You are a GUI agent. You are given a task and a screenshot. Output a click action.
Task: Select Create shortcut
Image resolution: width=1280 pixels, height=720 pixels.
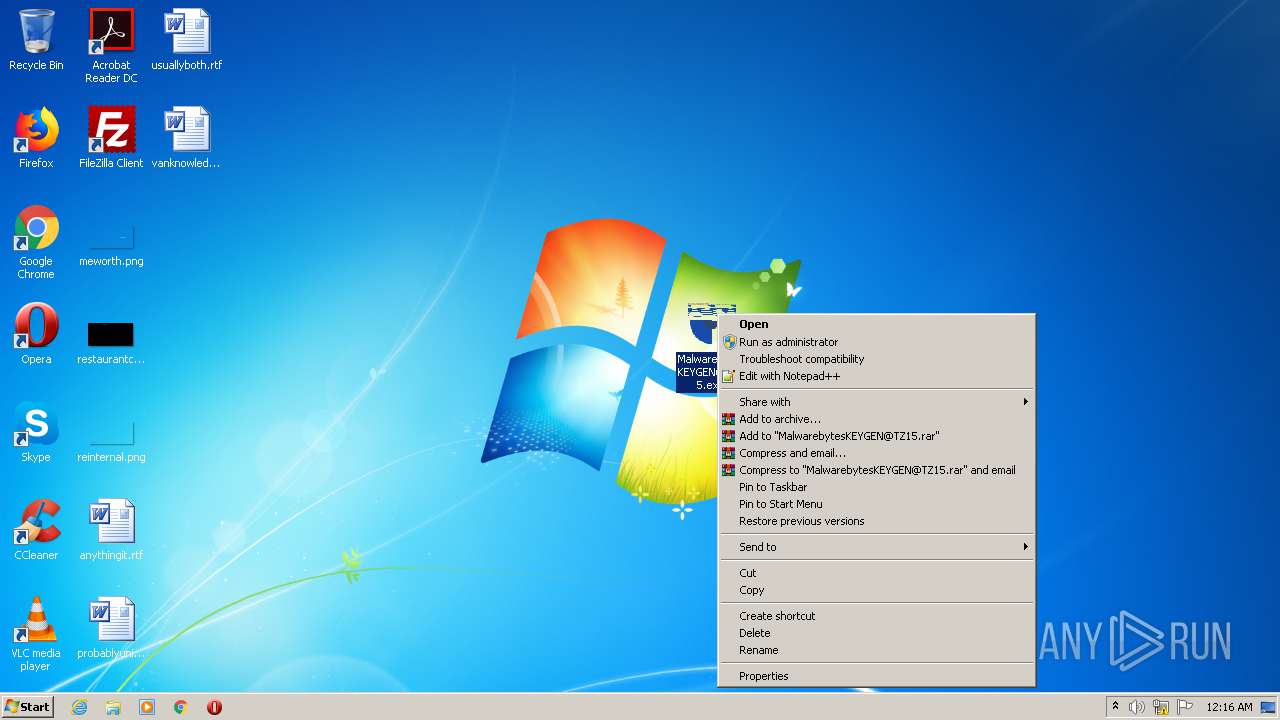[x=877, y=616]
